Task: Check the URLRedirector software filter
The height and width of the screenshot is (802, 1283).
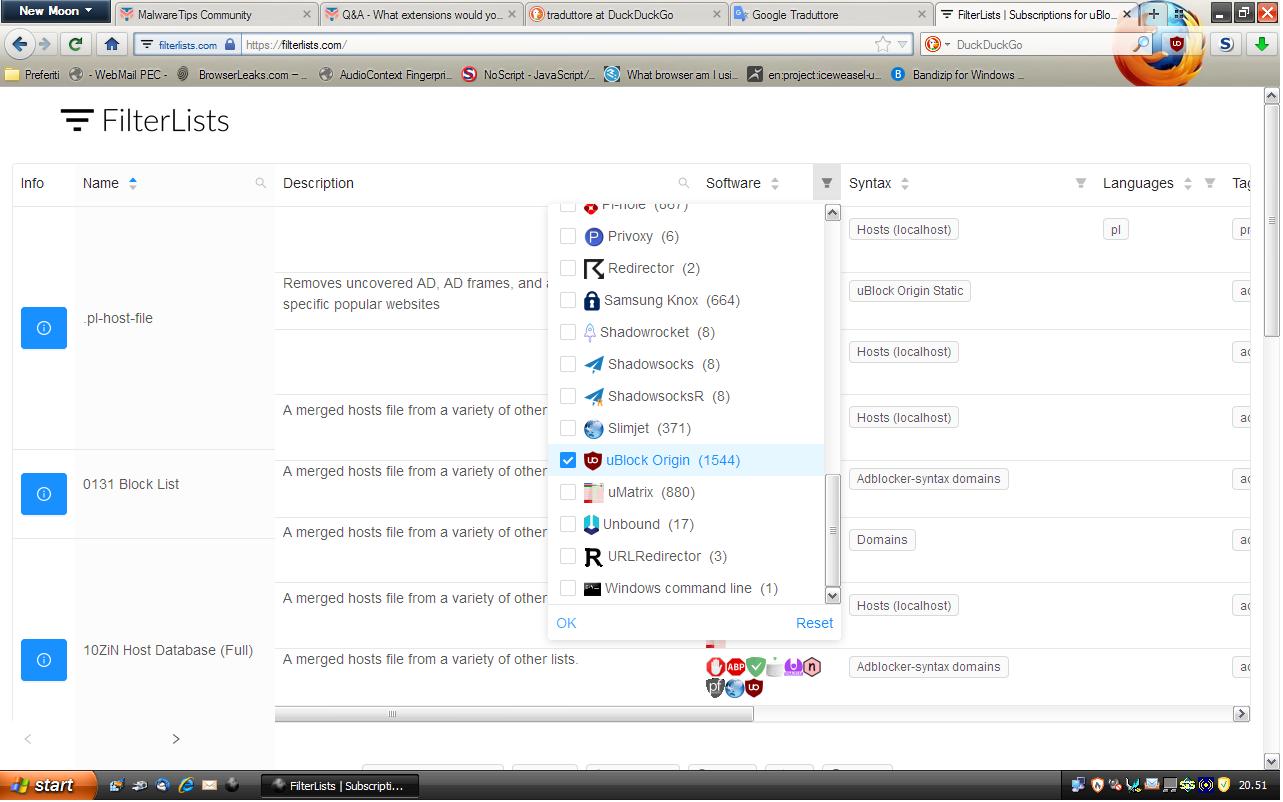Action: pos(568,556)
